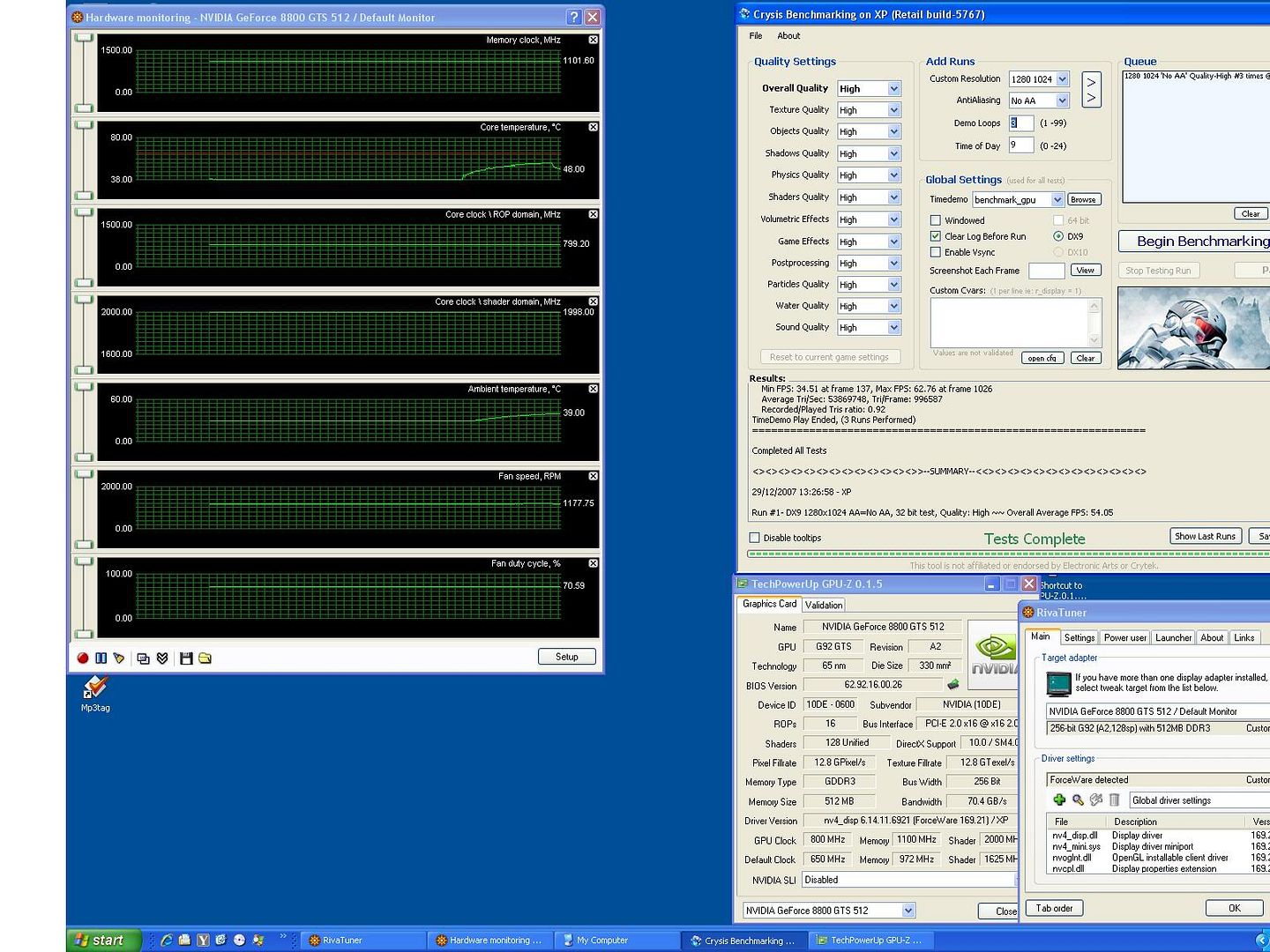Expand the Postprocessing quality dropdown
Viewport: 1270px width, 952px height.
[x=894, y=263]
